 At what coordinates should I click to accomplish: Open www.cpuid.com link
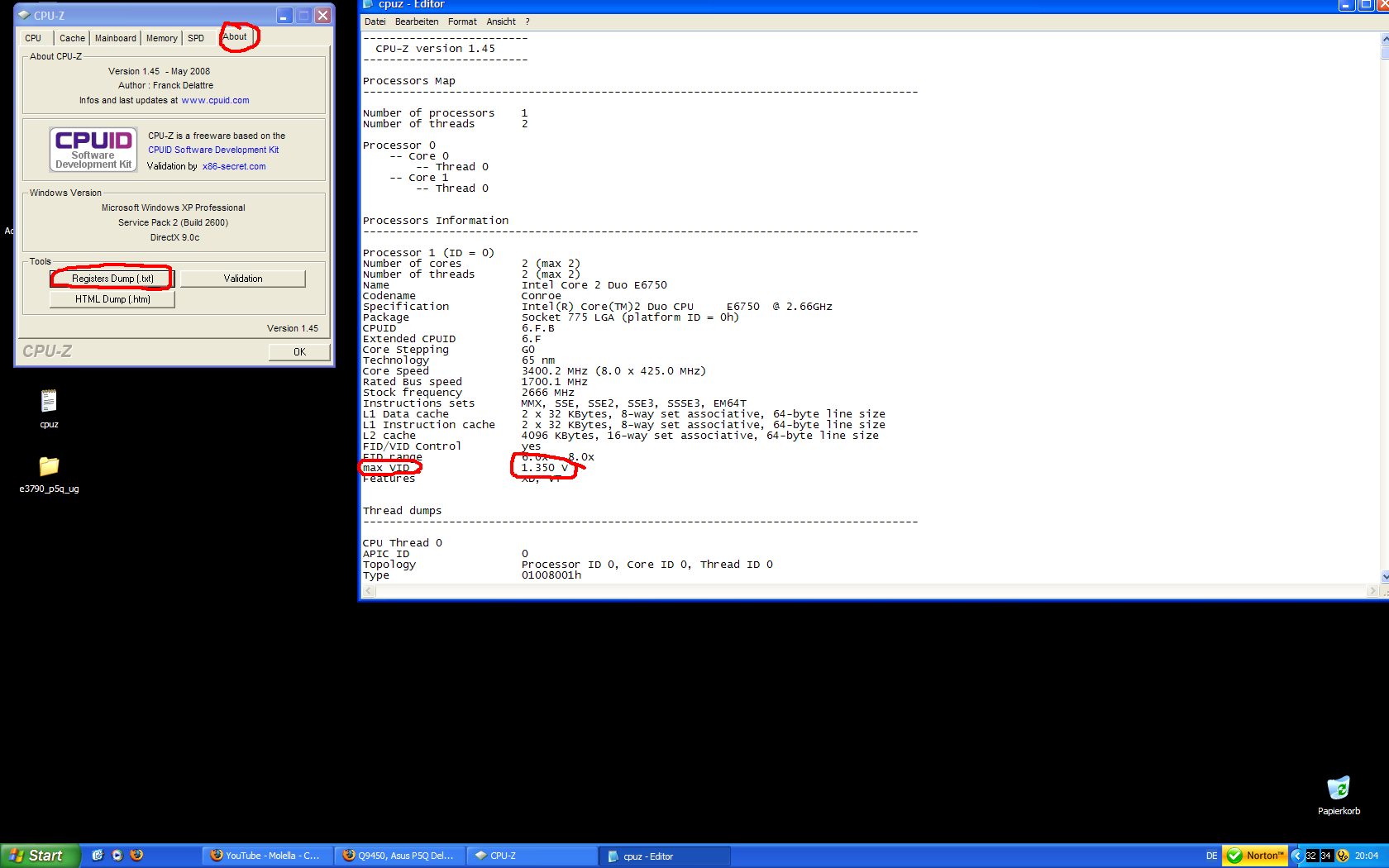coord(215,100)
